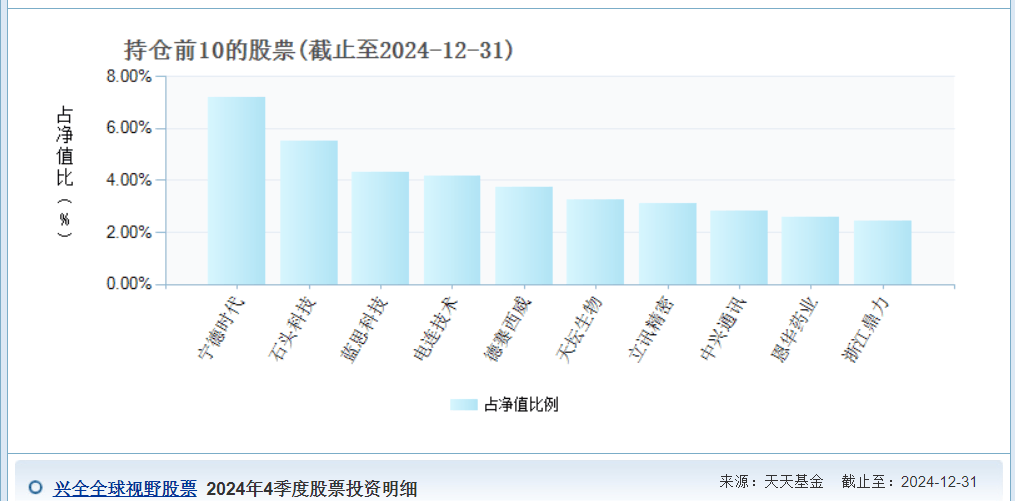Select the 蓝思科技 bar
Image resolution: width=1015 pixels, height=501 pixels.
(380, 228)
